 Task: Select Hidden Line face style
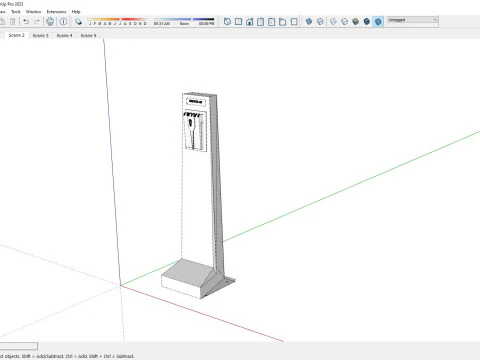344,22
